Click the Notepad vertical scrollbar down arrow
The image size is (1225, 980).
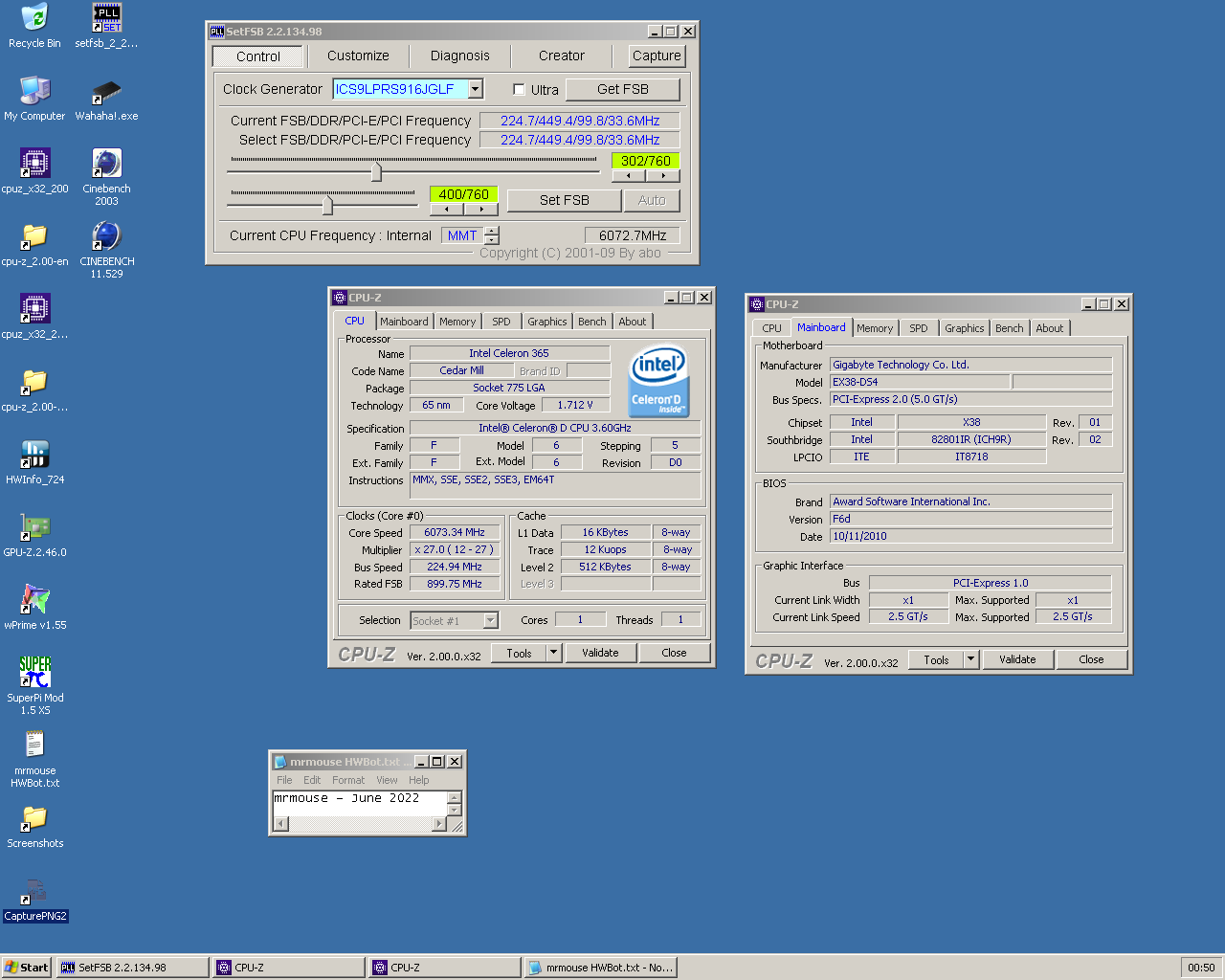tap(455, 811)
